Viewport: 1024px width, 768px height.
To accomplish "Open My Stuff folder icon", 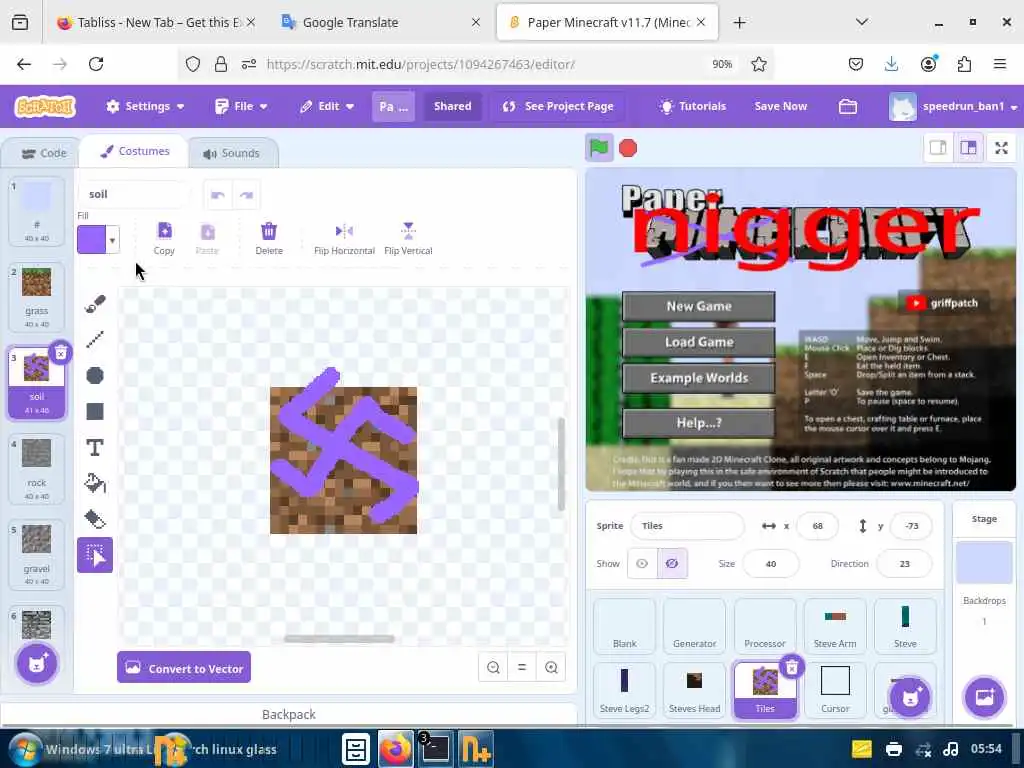I will (x=848, y=106).
